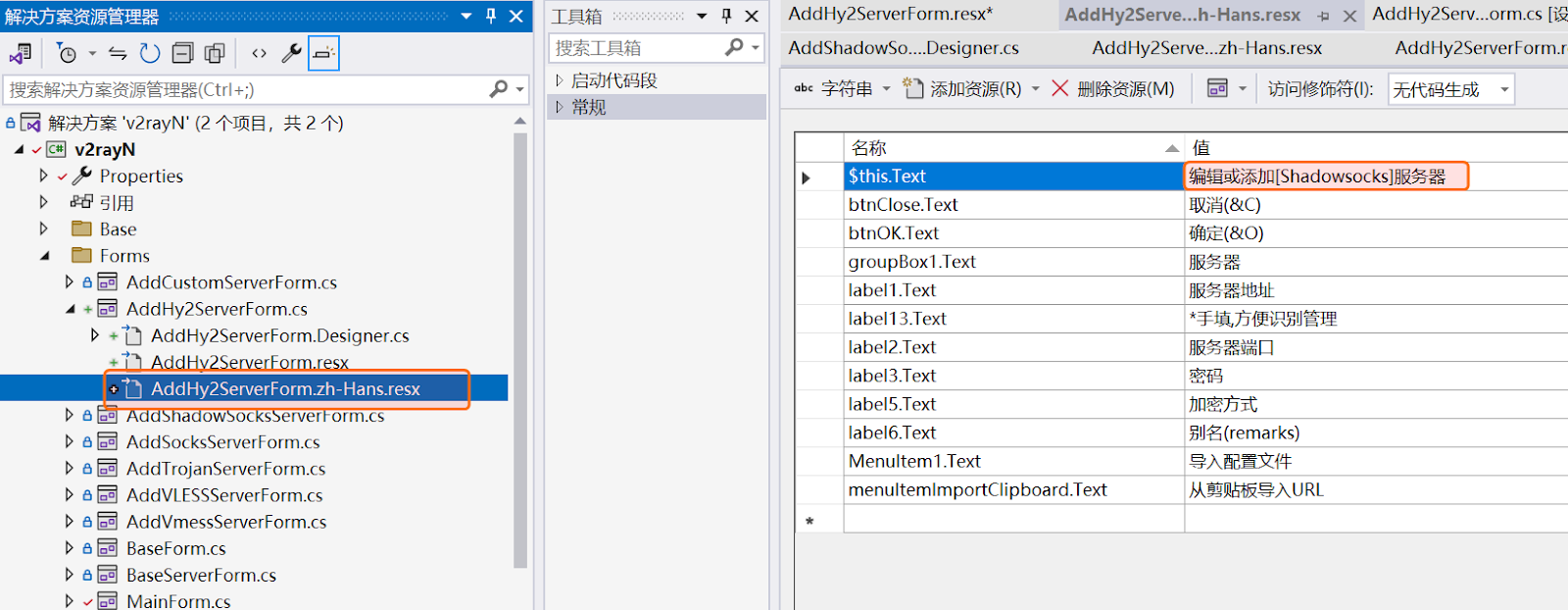Expand the Base folder node
Screen dimensions: 1568x610
pyautogui.click(x=43, y=229)
